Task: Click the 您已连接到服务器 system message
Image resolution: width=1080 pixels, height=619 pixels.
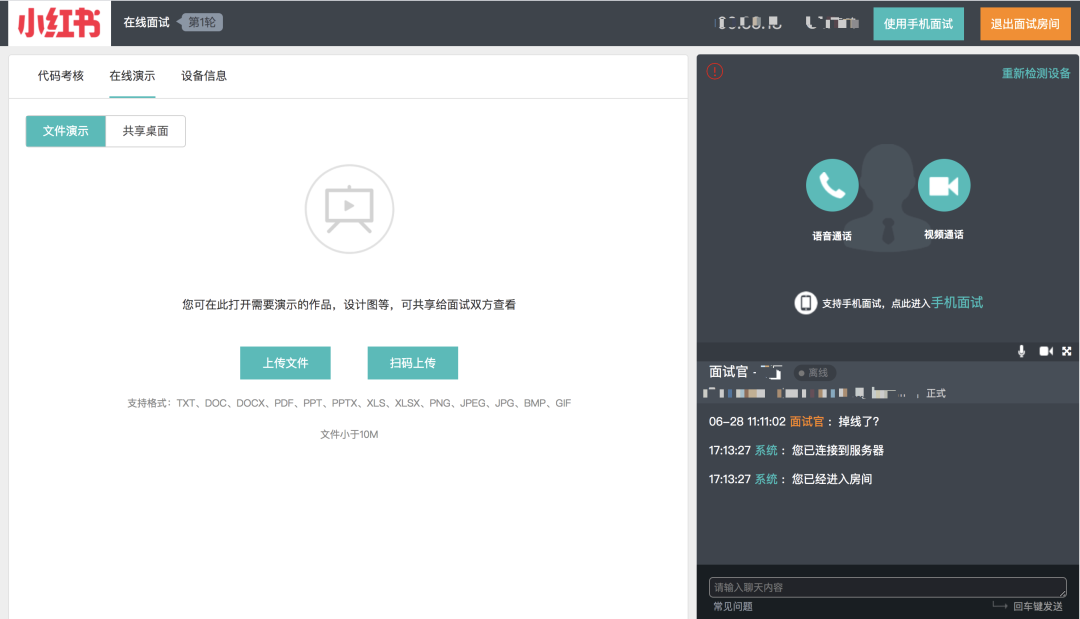Action: click(x=838, y=450)
